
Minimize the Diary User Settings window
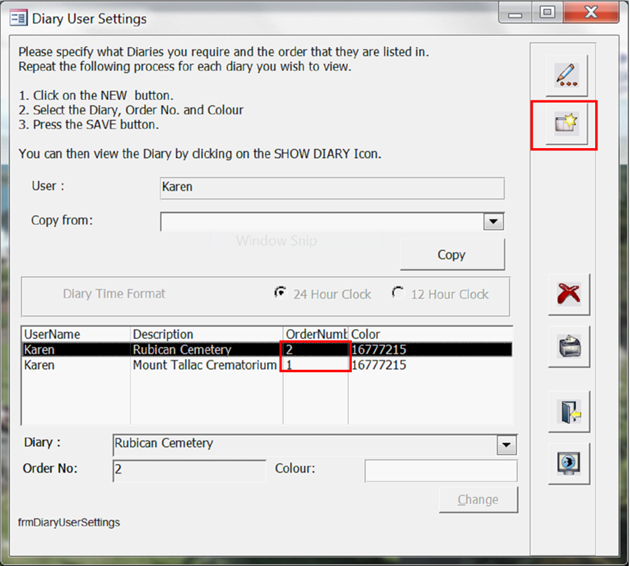pos(515,13)
